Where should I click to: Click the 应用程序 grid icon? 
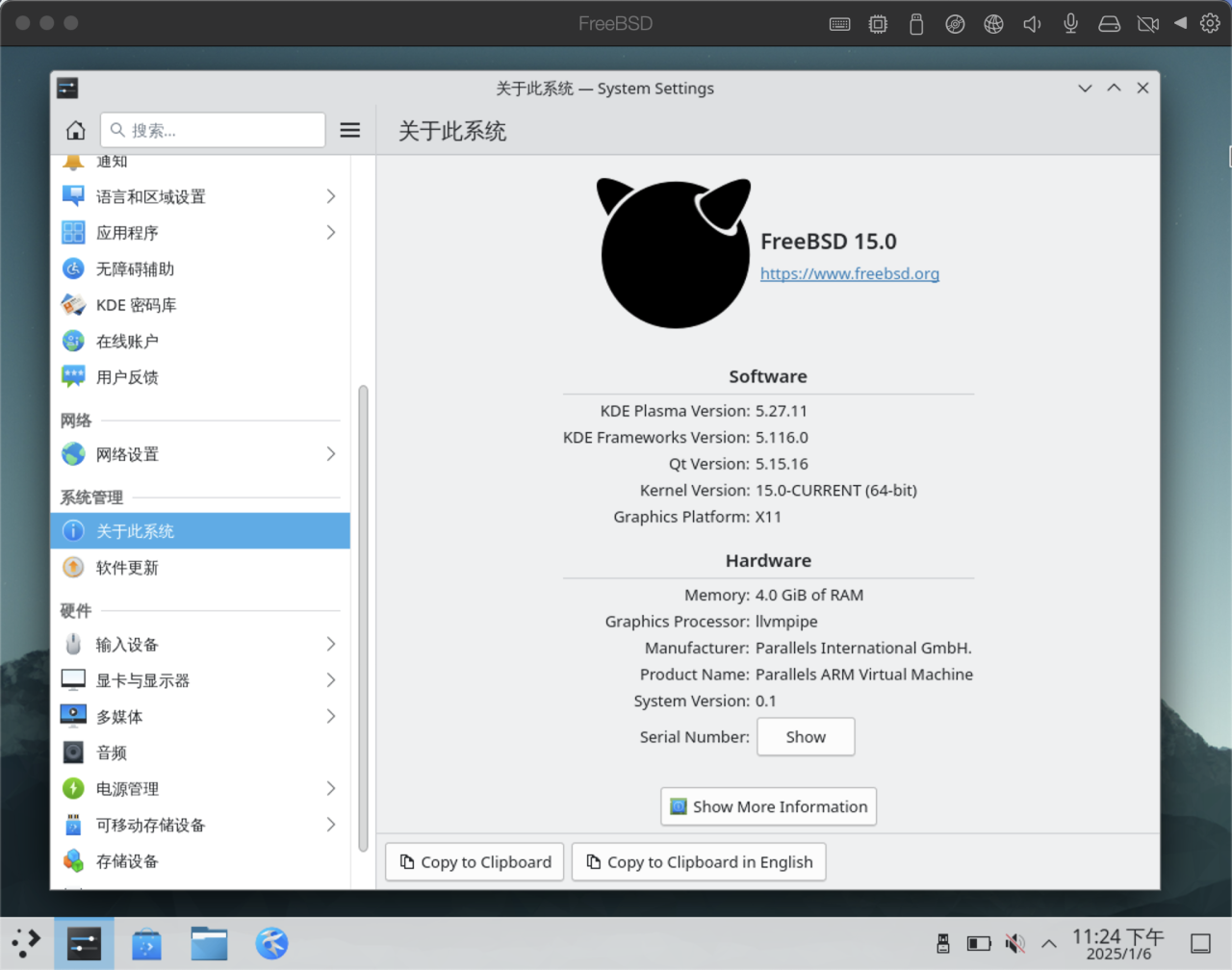[73, 233]
